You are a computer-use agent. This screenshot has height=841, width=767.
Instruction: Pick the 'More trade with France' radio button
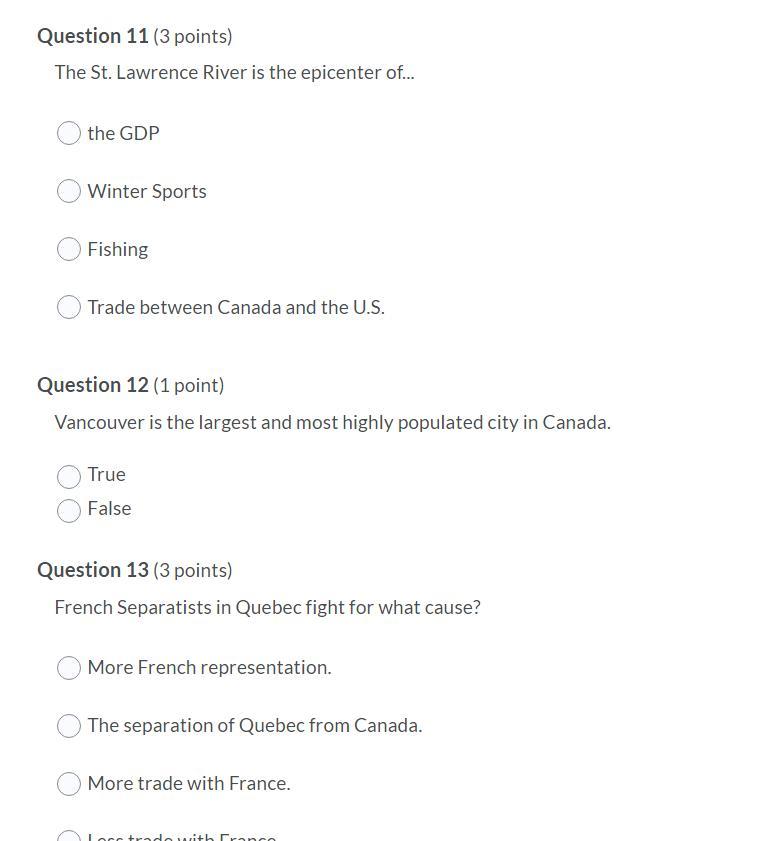point(69,784)
